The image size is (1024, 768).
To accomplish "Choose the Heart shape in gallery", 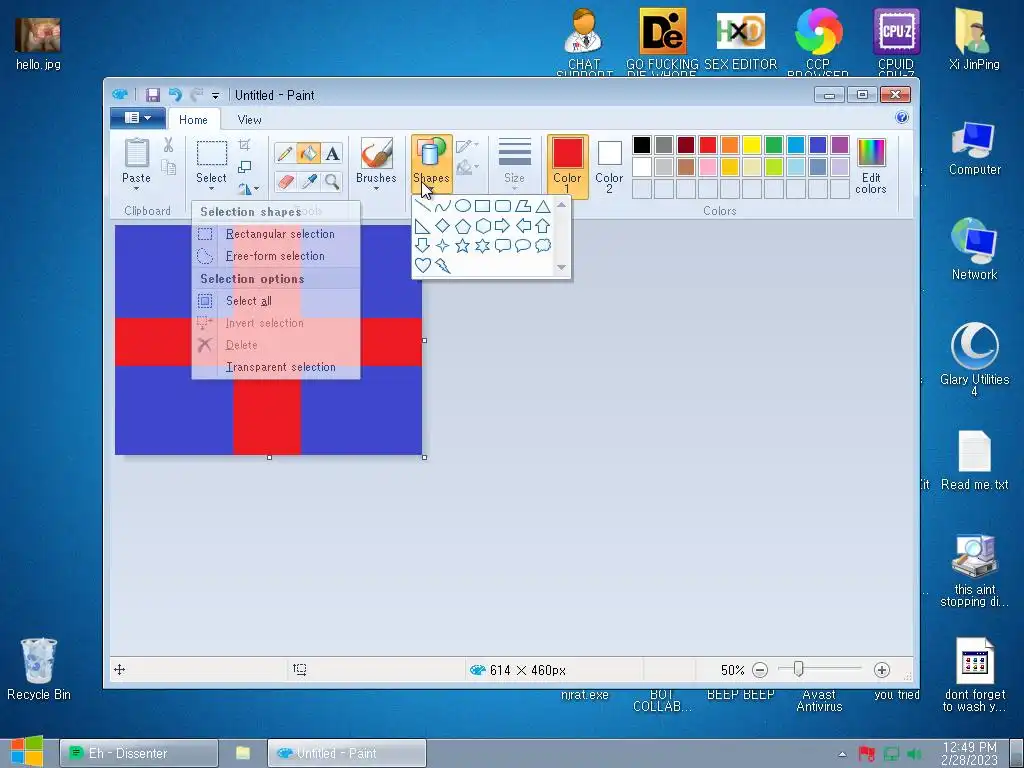I will coord(423,265).
